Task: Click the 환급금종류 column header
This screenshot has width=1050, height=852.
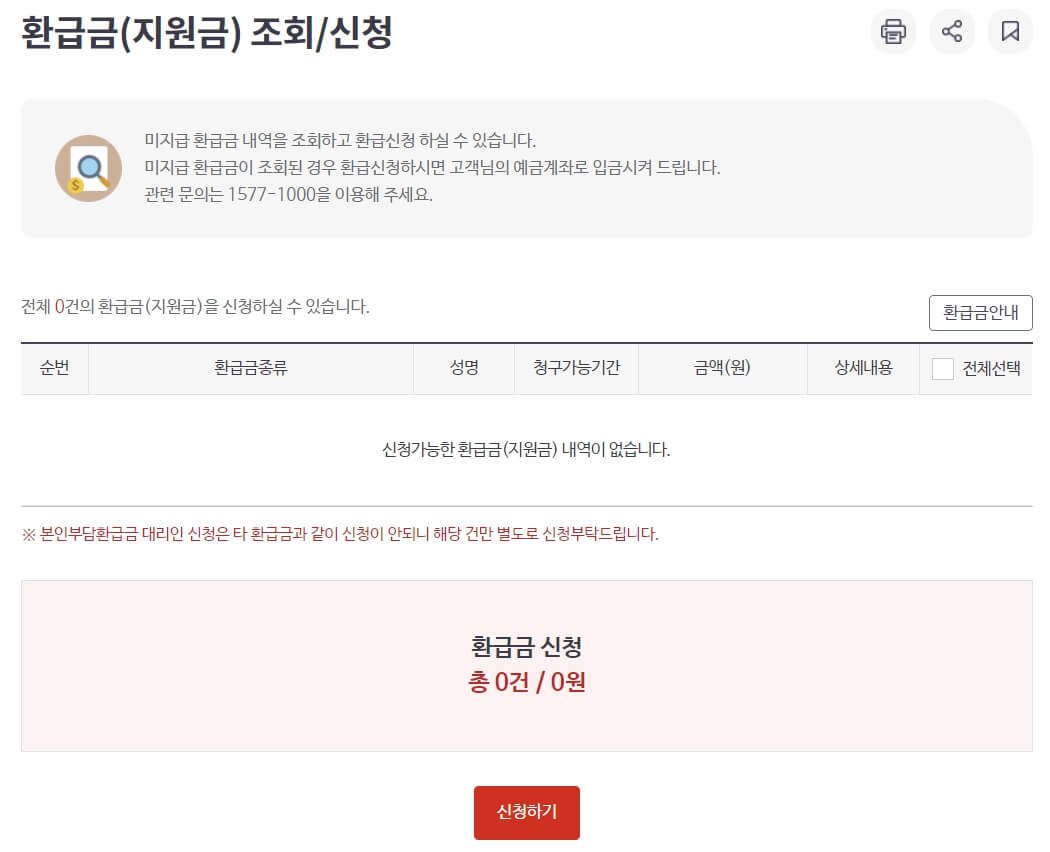Action: pos(253,368)
